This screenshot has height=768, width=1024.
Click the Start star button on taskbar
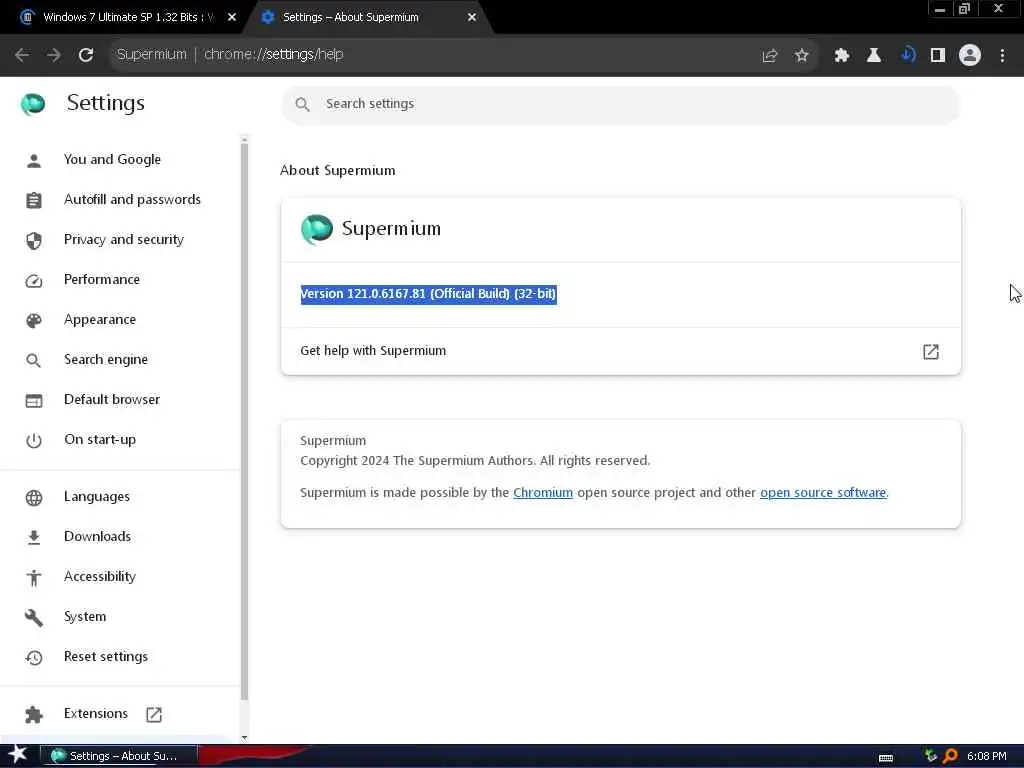[18, 755]
